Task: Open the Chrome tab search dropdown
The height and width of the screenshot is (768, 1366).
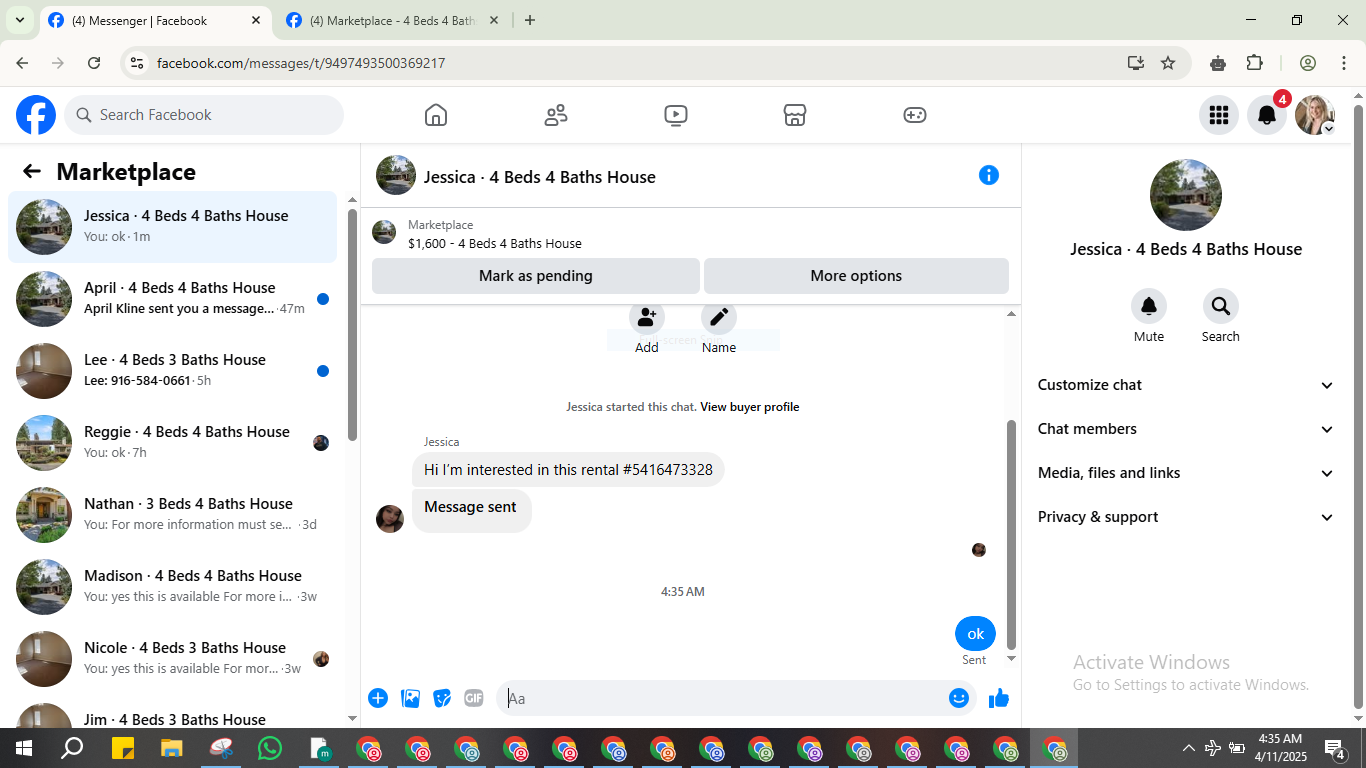Action: point(19,20)
